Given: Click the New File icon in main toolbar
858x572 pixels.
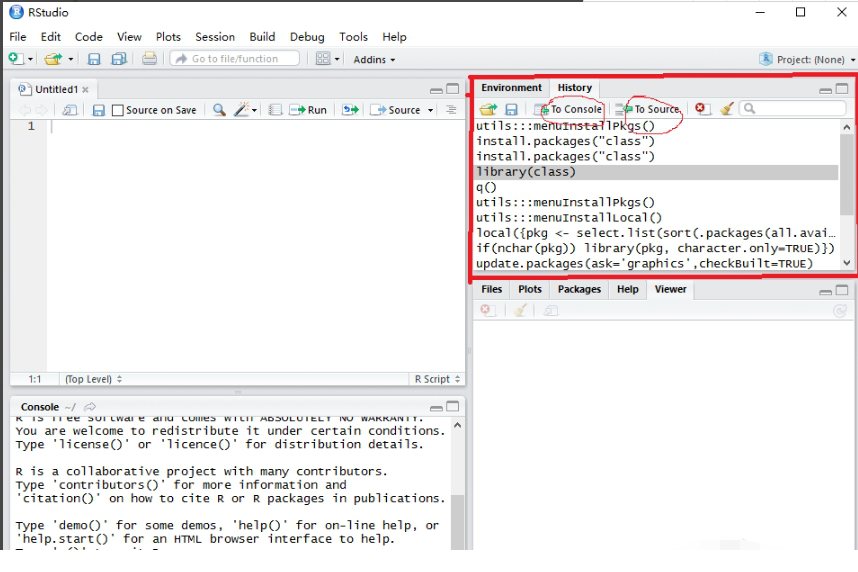Looking at the screenshot, I should (15, 59).
